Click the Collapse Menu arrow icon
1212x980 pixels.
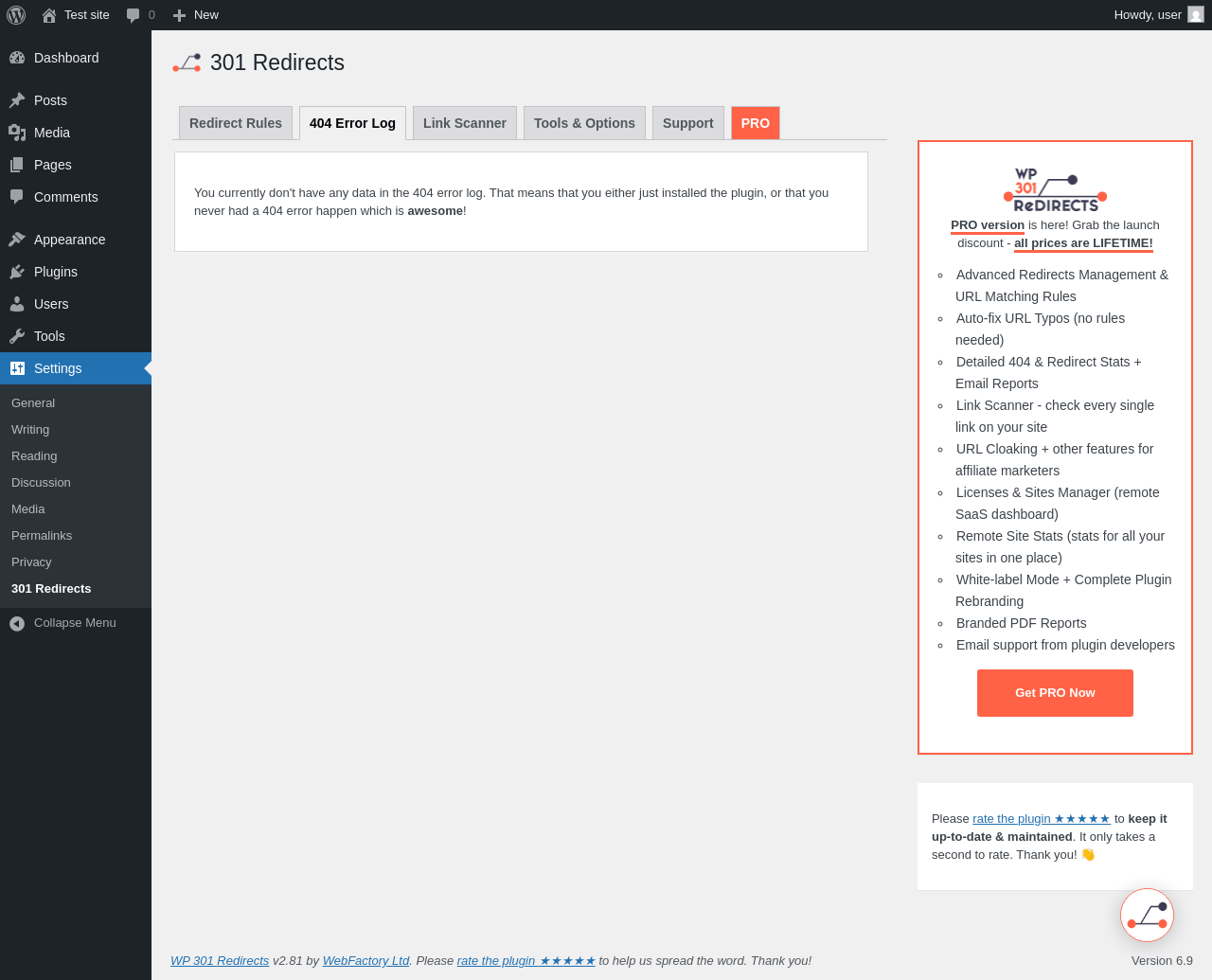[x=17, y=623]
